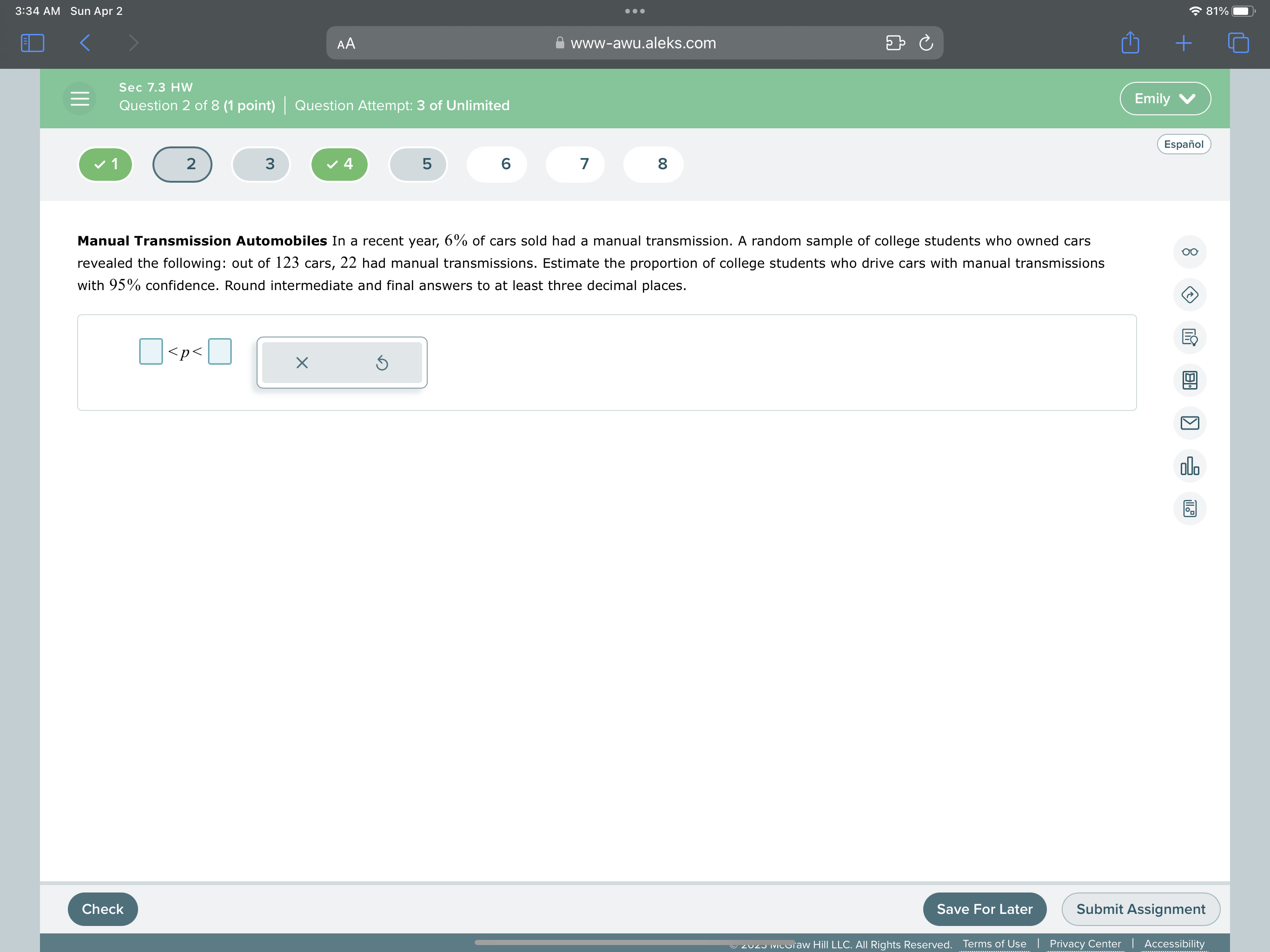Switch language with Español button
1270x952 pixels.
(x=1184, y=144)
